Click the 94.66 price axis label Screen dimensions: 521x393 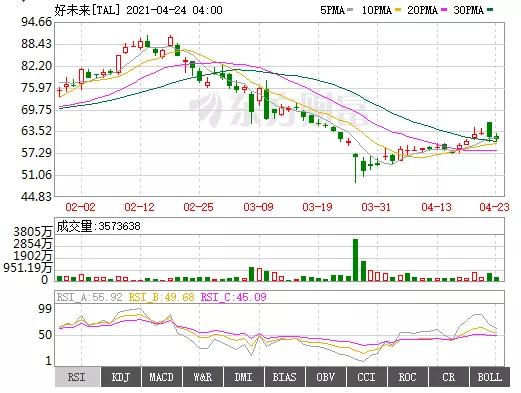point(37,22)
